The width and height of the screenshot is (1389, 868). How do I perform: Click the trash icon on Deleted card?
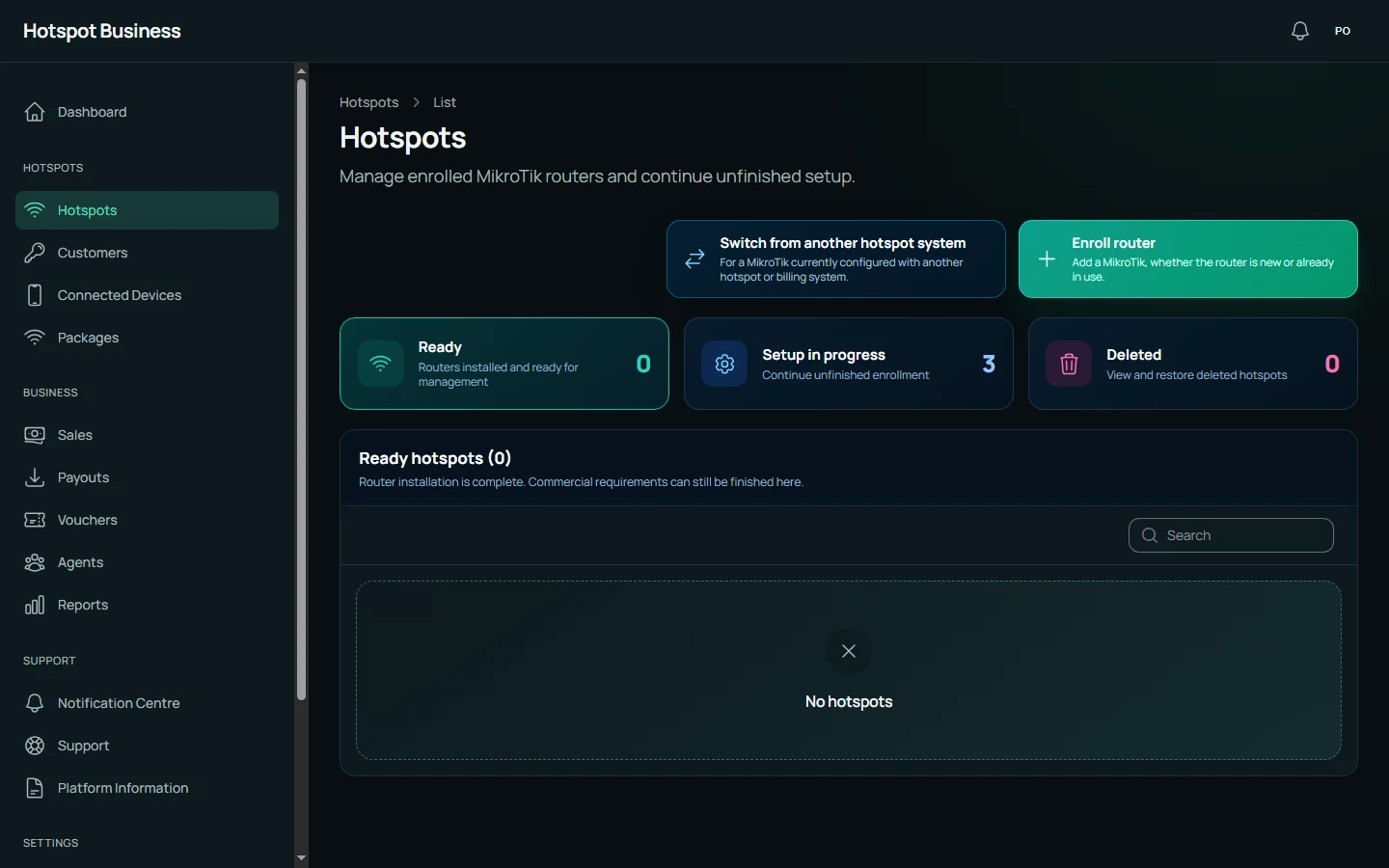pos(1069,364)
